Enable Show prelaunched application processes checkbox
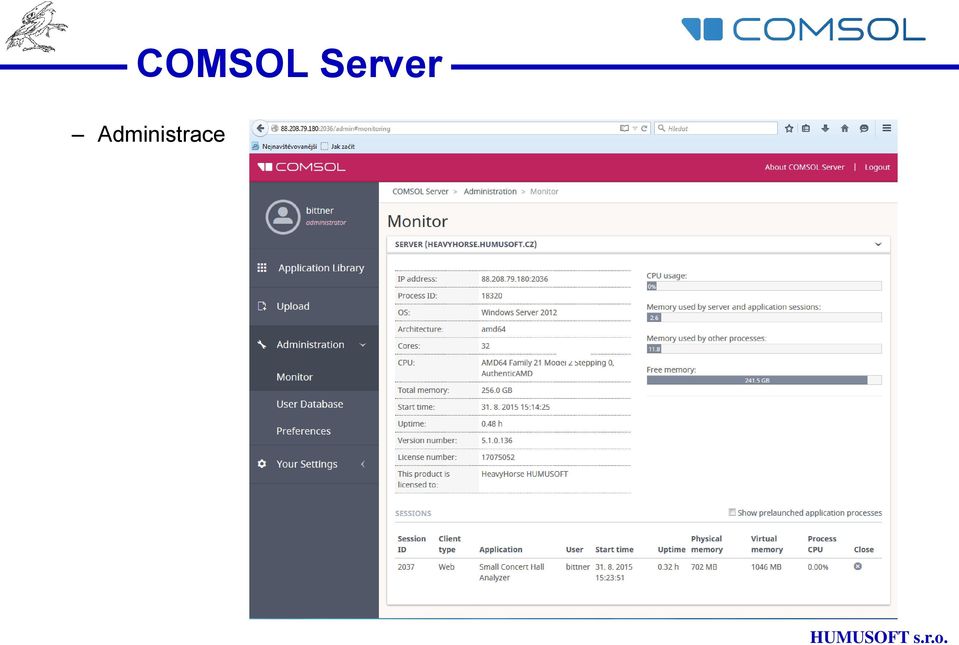The width and height of the screenshot is (959, 645). click(732, 512)
